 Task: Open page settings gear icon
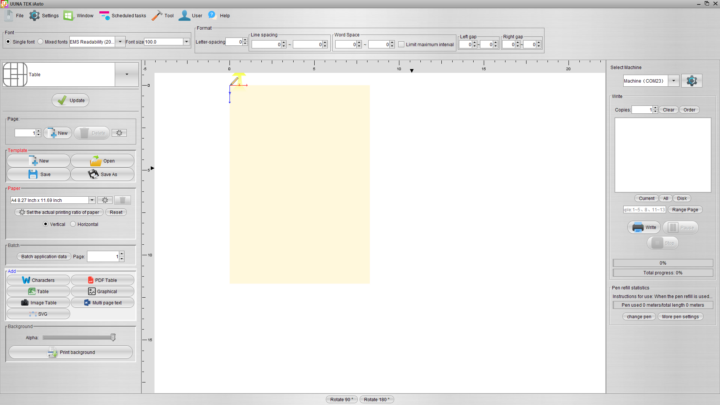[119, 133]
